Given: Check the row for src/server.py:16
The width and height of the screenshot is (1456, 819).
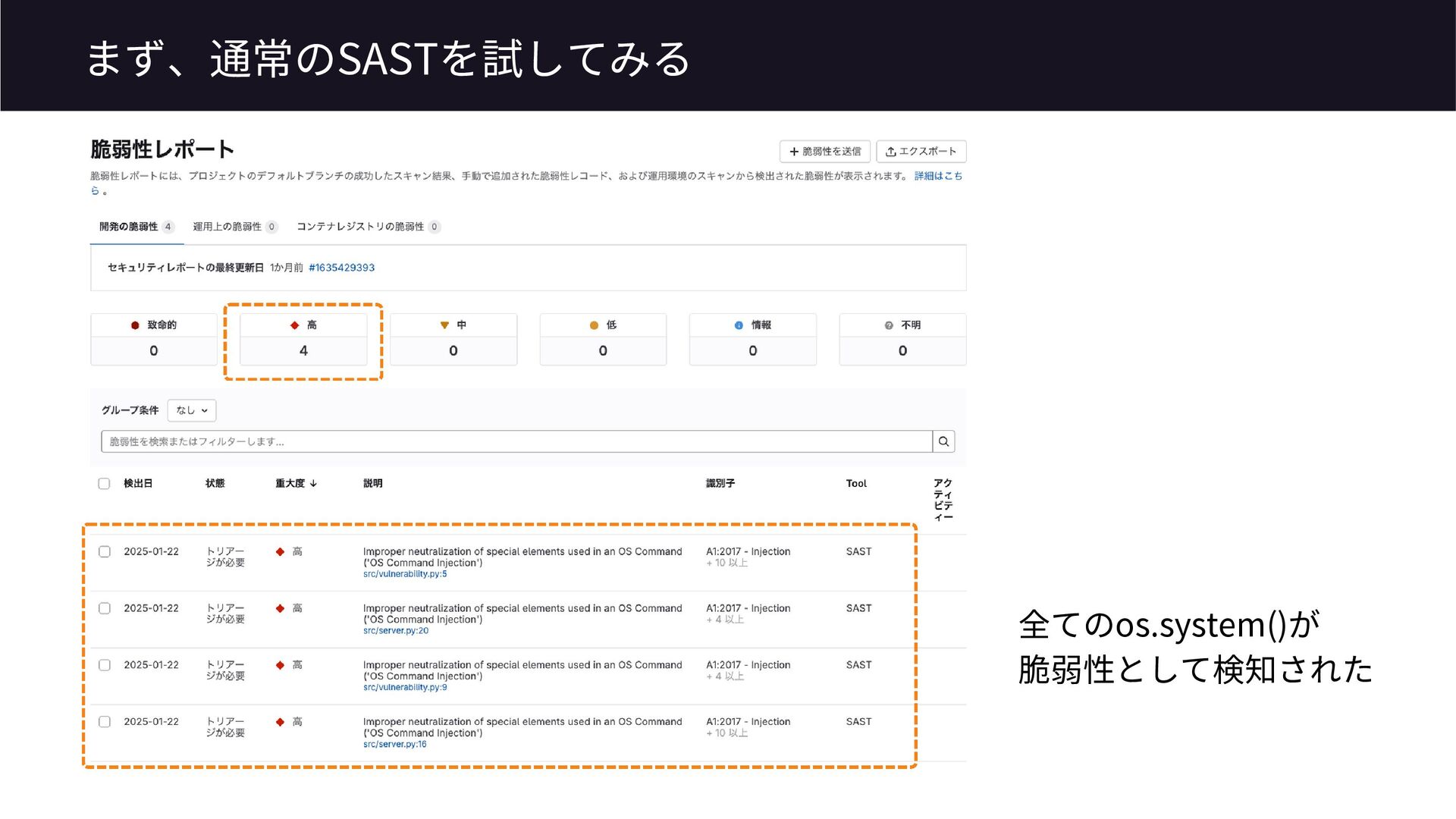Looking at the screenshot, I should click(x=105, y=722).
